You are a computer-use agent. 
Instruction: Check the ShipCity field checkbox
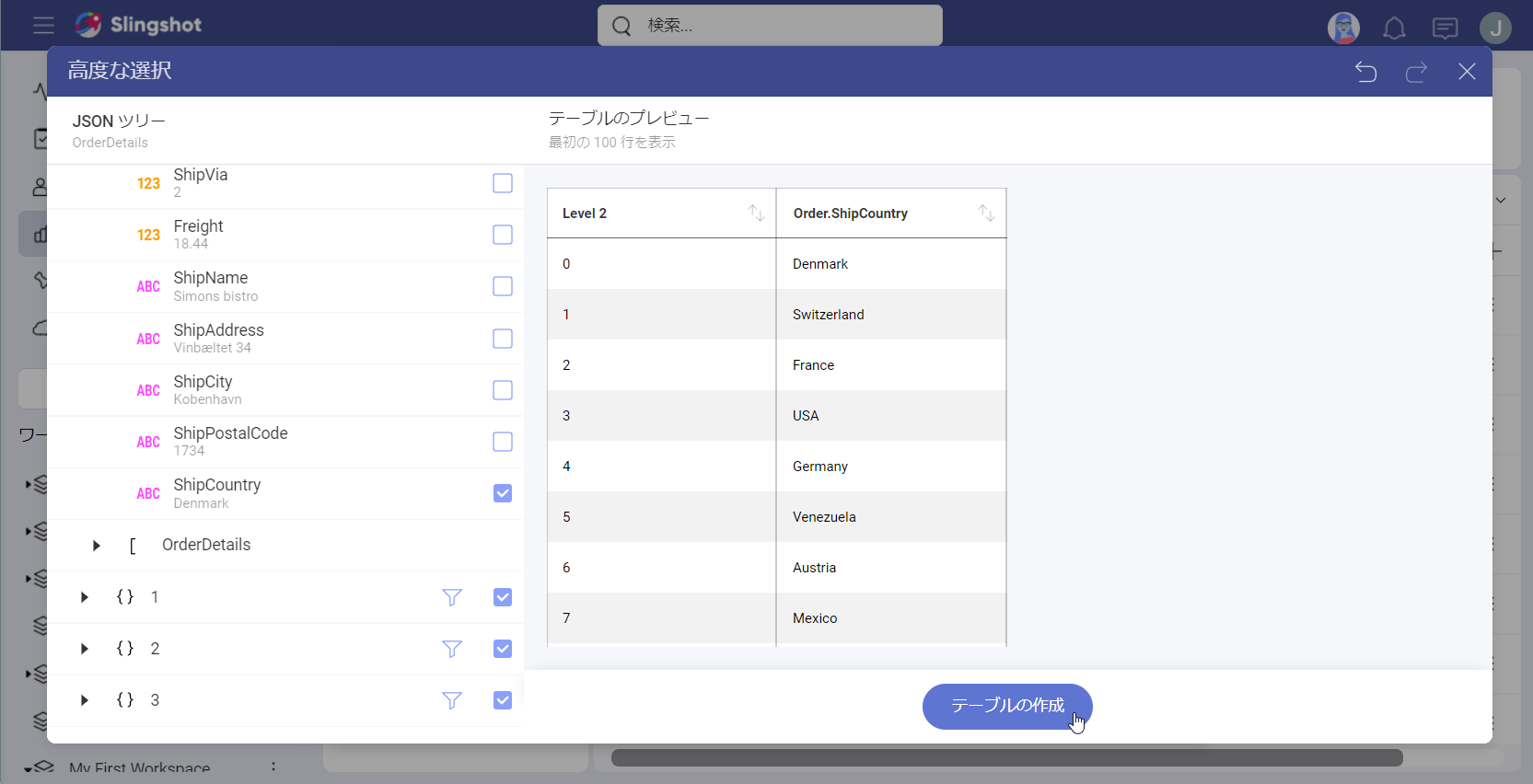point(503,390)
